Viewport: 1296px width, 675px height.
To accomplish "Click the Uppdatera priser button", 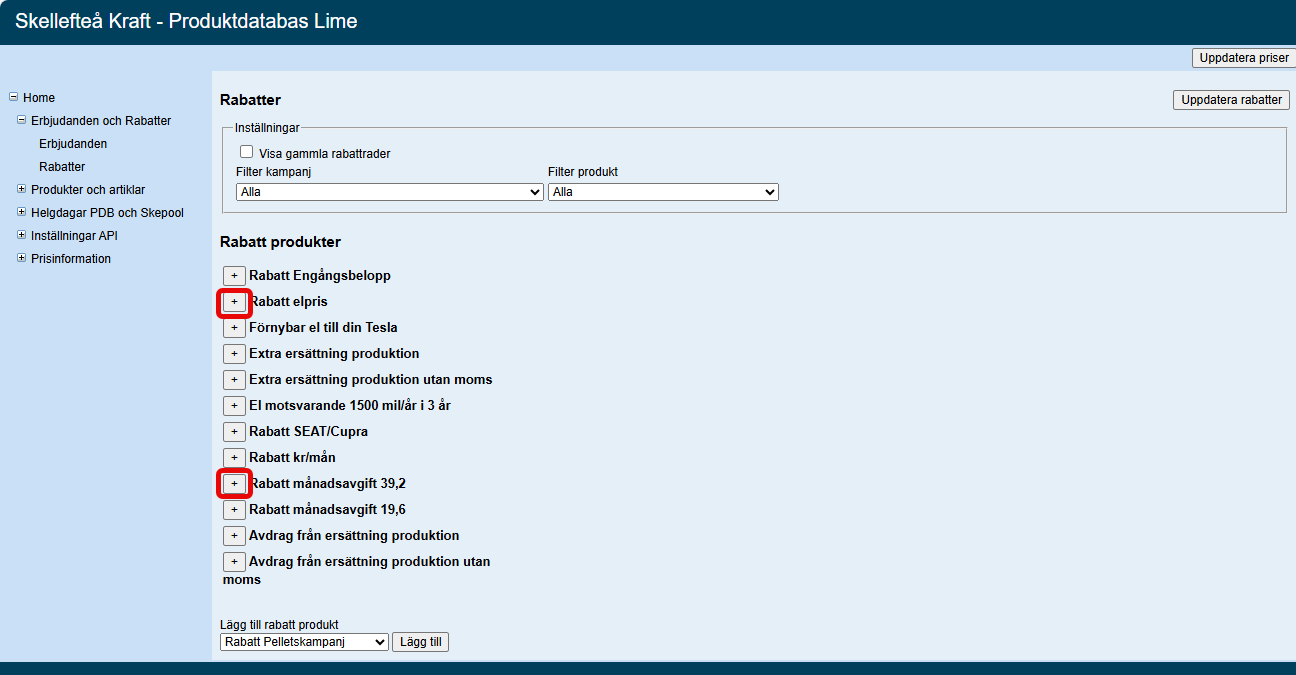I will click(x=1243, y=58).
